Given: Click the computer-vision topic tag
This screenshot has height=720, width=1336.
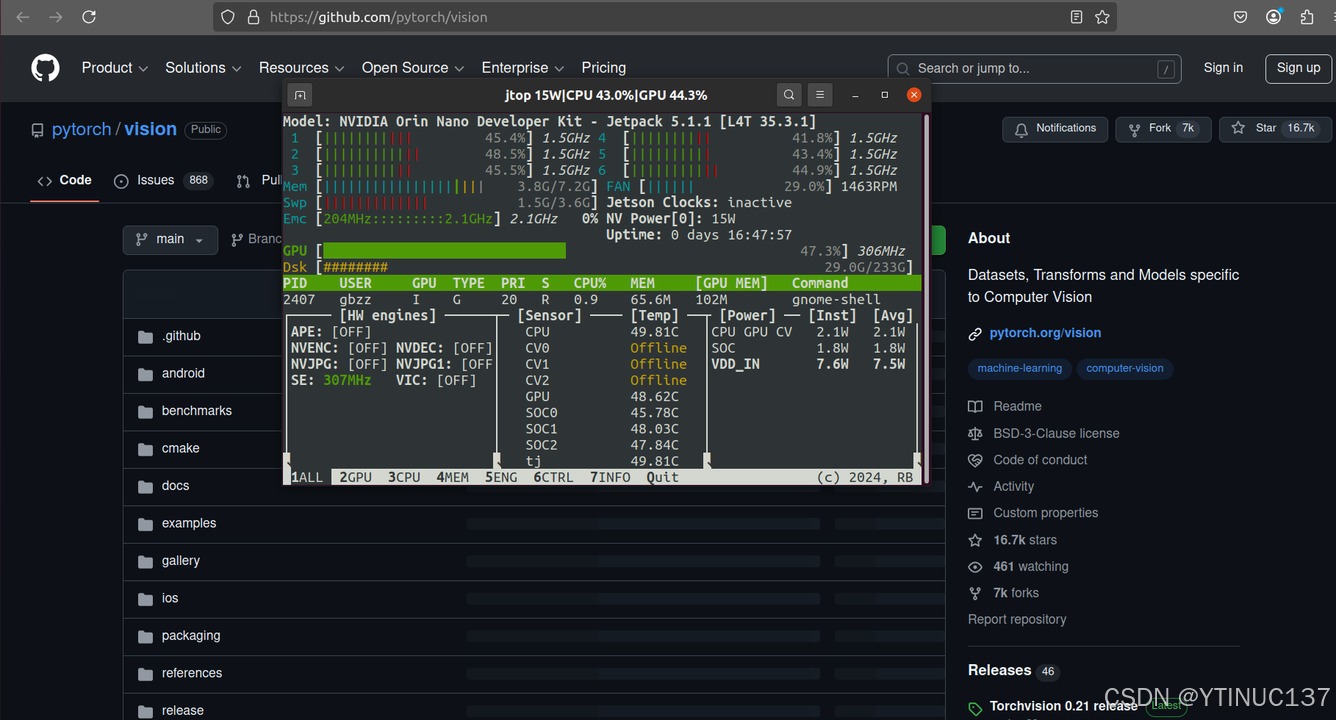Looking at the screenshot, I should point(1124,368).
